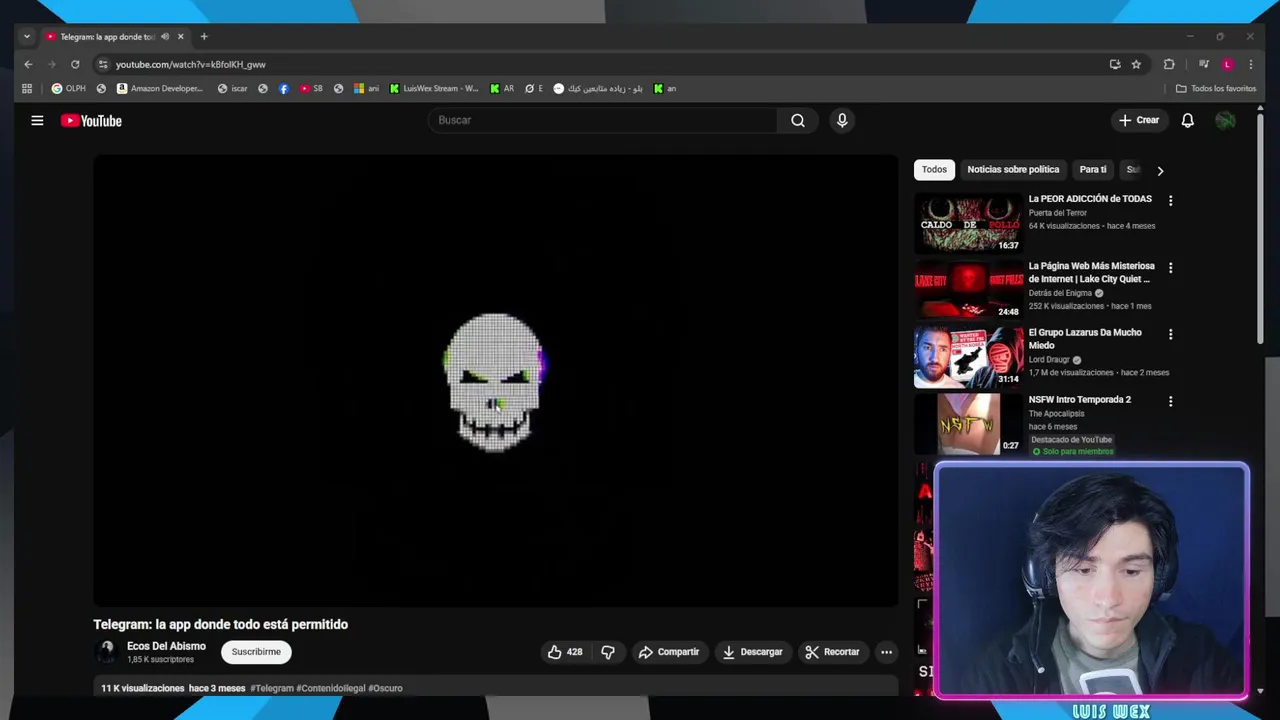Dislike the video with thumbs down
The image size is (1280, 720).
(608, 652)
